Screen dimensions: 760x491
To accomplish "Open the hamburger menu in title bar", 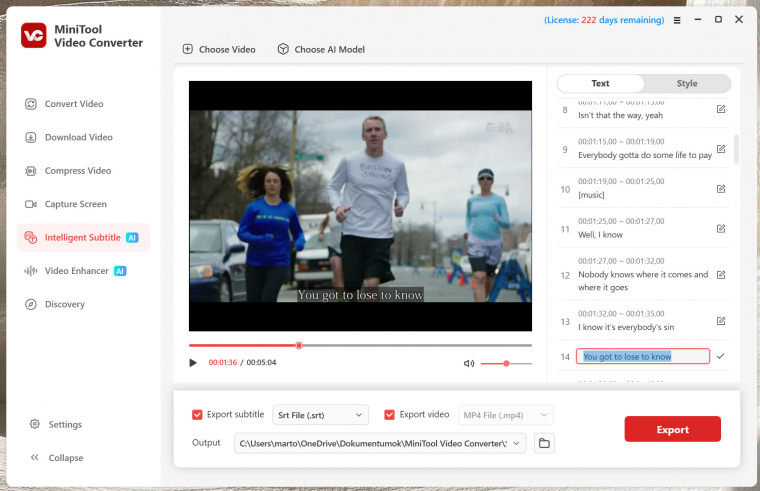I will [x=677, y=20].
